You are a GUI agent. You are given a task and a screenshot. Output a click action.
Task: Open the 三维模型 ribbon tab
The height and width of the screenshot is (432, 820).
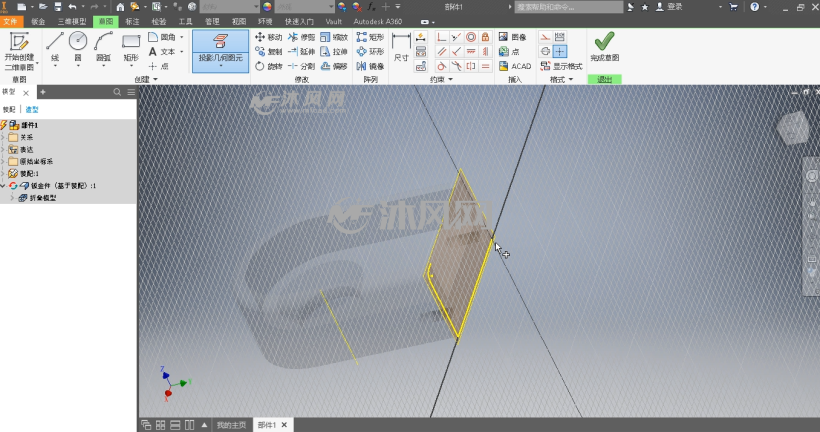coord(72,21)
